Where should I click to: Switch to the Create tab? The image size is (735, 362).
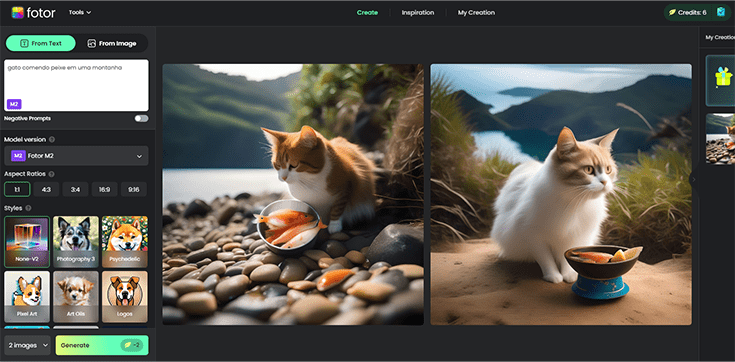point(367,13)
